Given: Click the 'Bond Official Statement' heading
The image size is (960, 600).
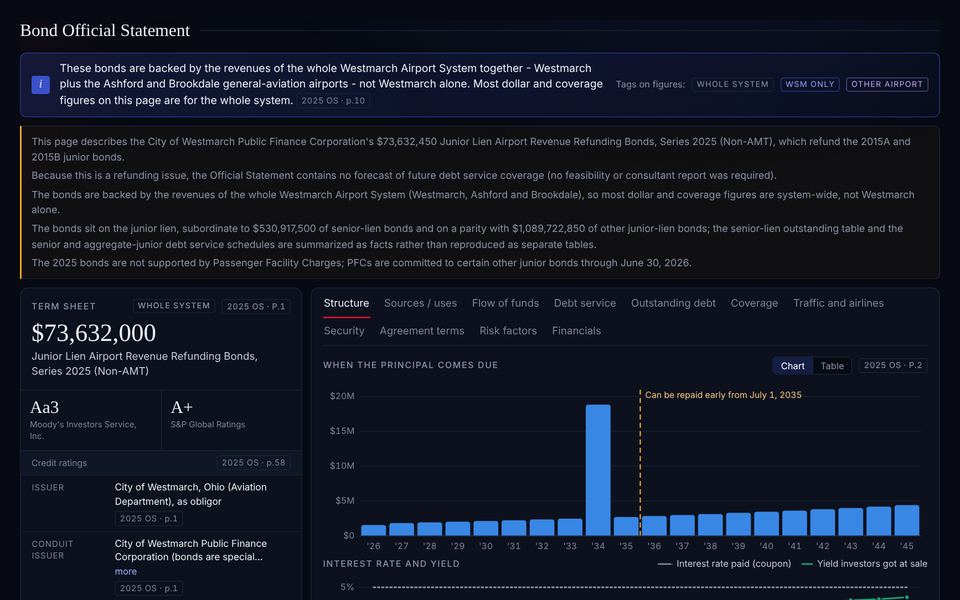Looking at the screenshot, I should (x=105, y=31).
